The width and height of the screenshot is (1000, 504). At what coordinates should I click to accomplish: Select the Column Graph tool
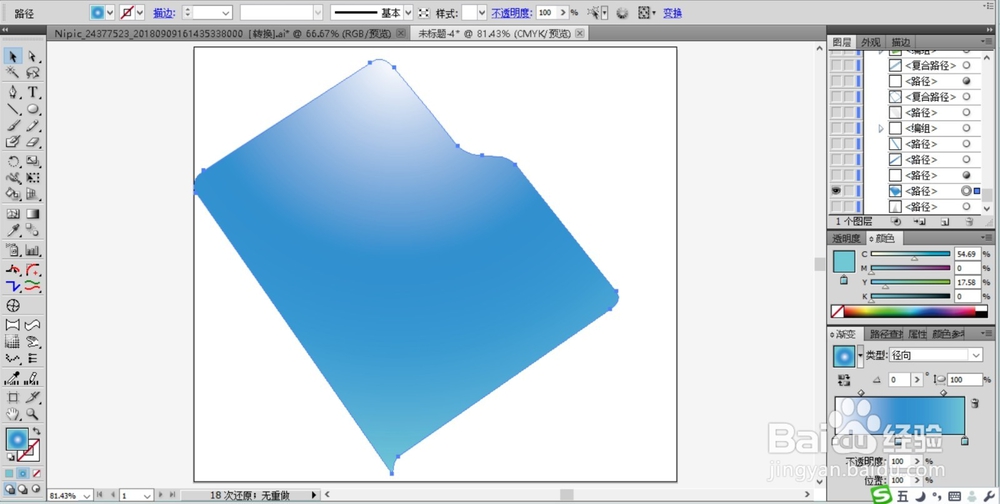click(x=33, y=250)
